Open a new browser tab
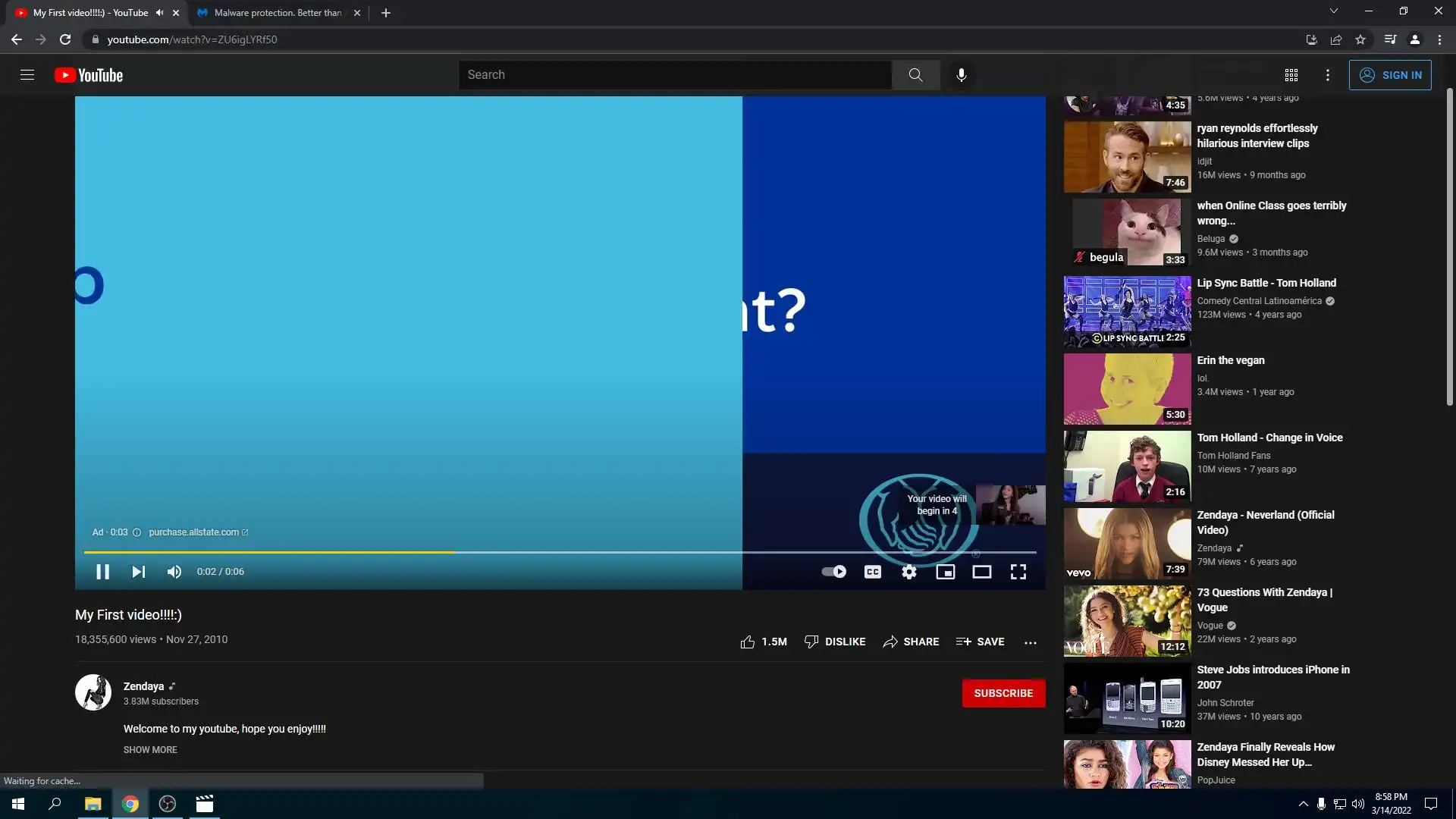 click(x=386, y=13)
